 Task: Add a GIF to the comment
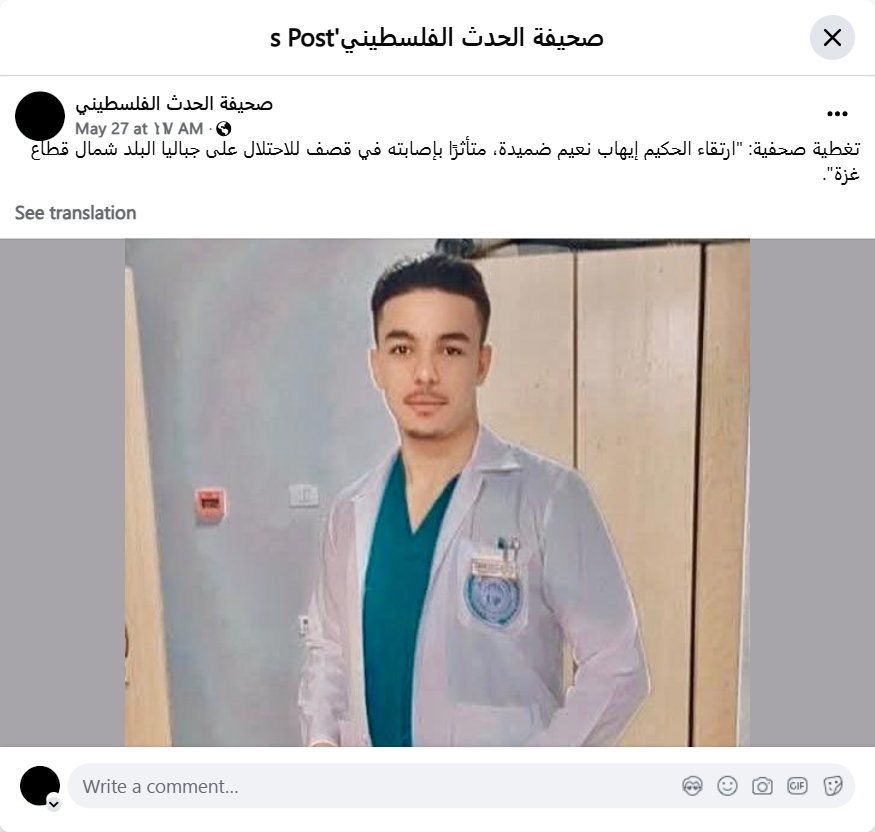[797, 786]
